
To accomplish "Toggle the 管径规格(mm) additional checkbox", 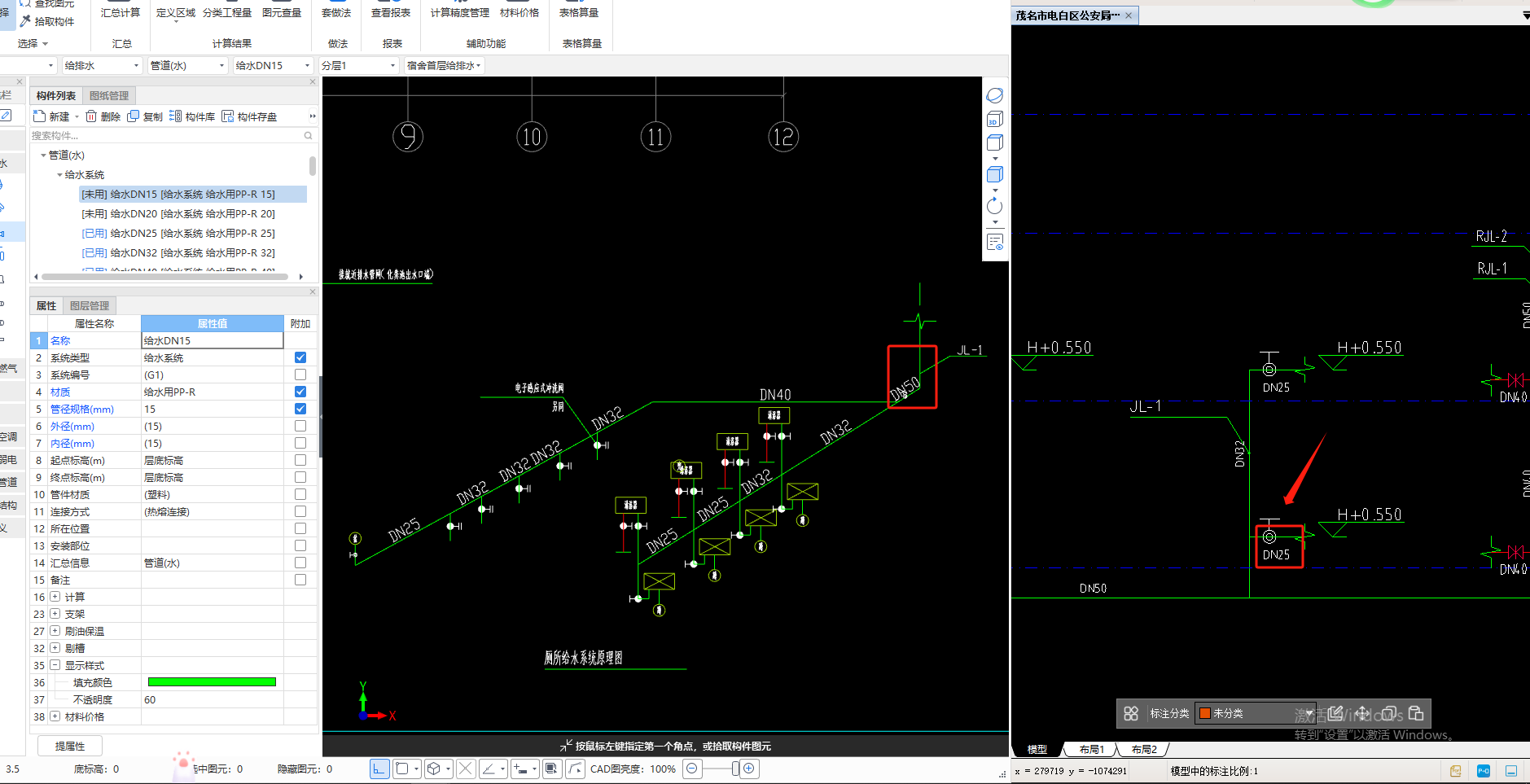I will coord(300,409).
